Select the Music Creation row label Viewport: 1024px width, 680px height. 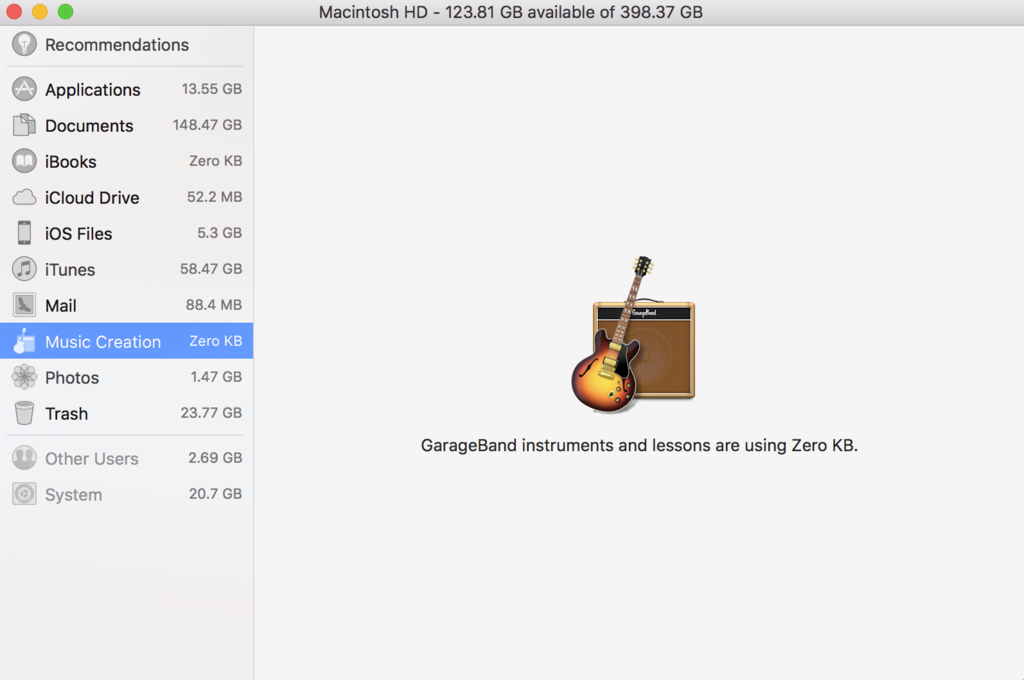pyautogui.click(x=103, y=342)
